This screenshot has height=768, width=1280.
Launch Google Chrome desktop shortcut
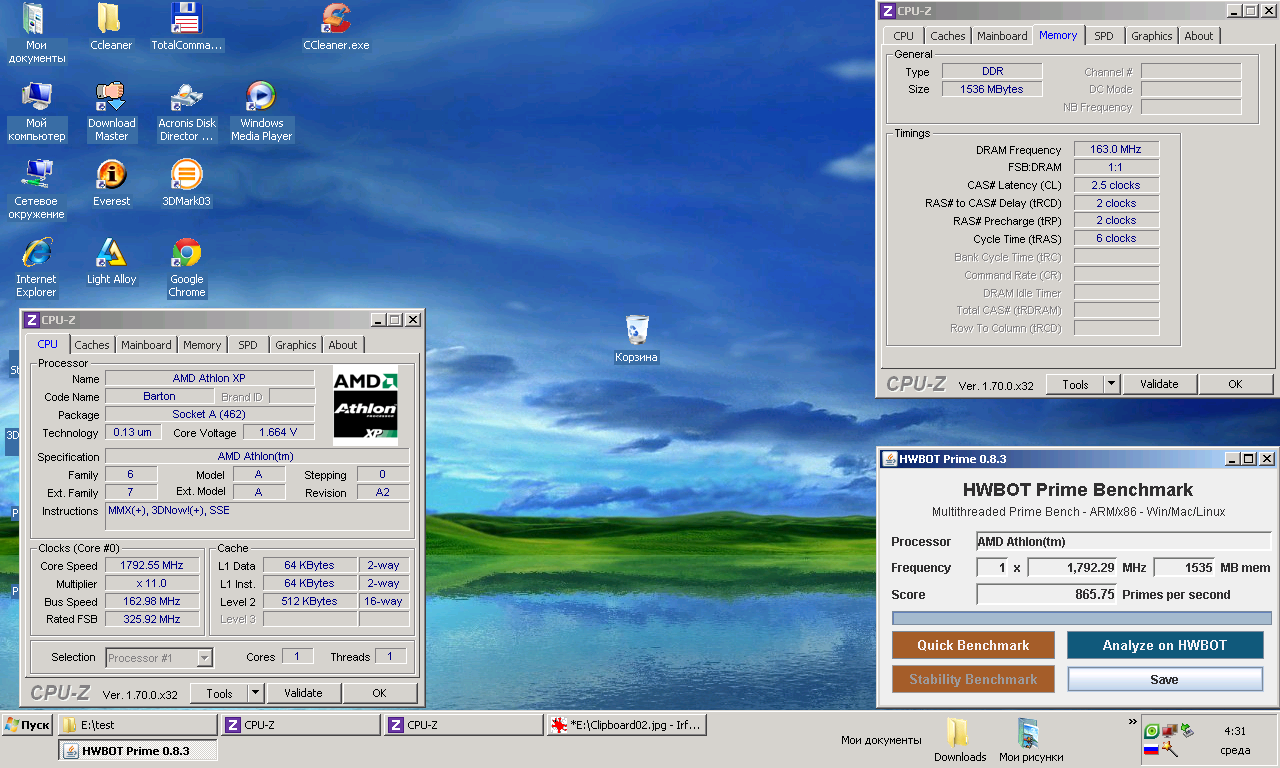coord(187,267)
